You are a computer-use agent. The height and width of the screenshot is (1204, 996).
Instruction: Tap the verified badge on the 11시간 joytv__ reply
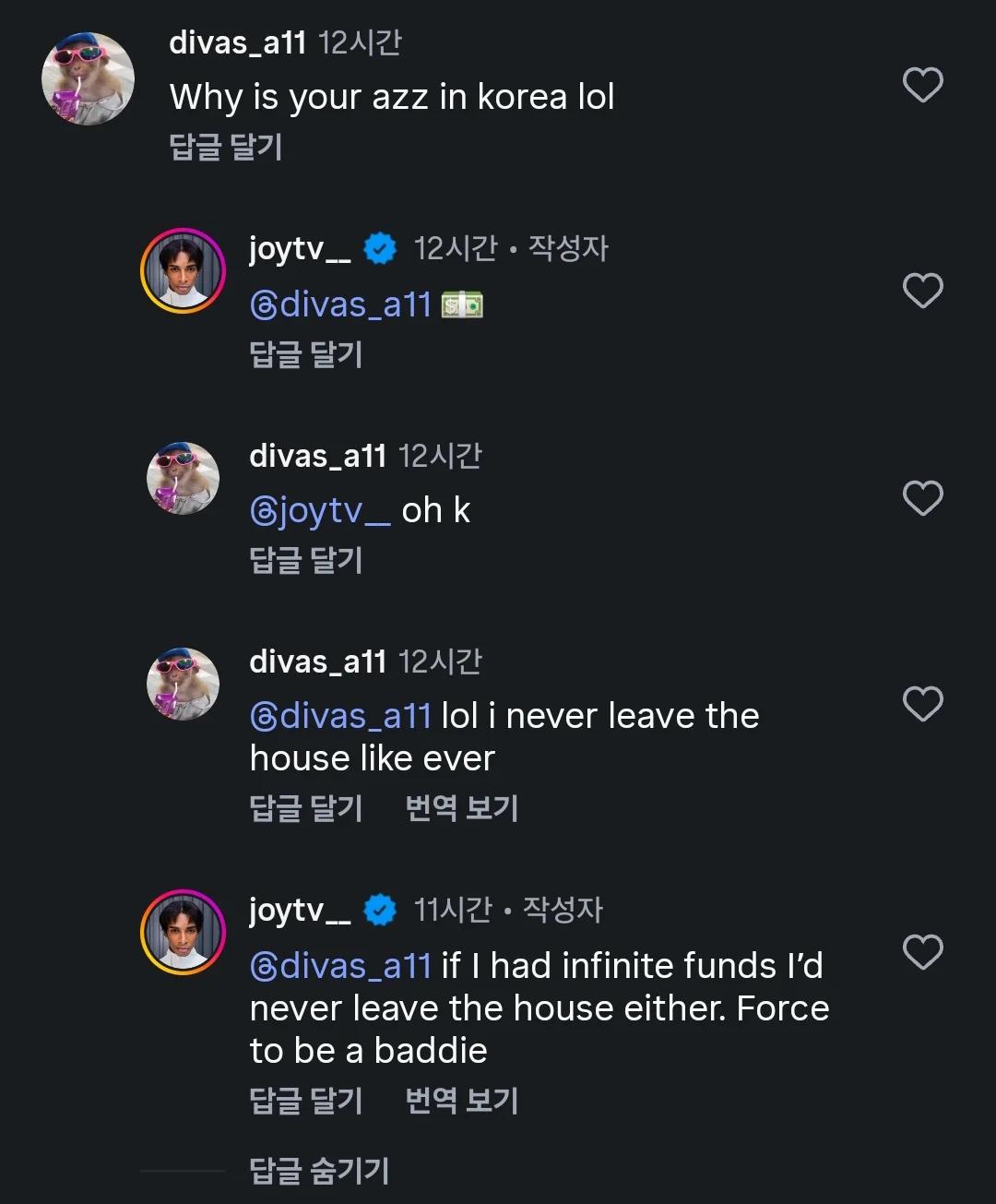pos(380,911)
